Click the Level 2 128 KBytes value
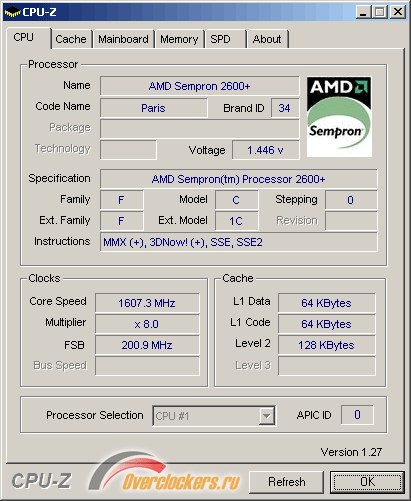This screenshot has width=411, height=501. click(327, 345)
